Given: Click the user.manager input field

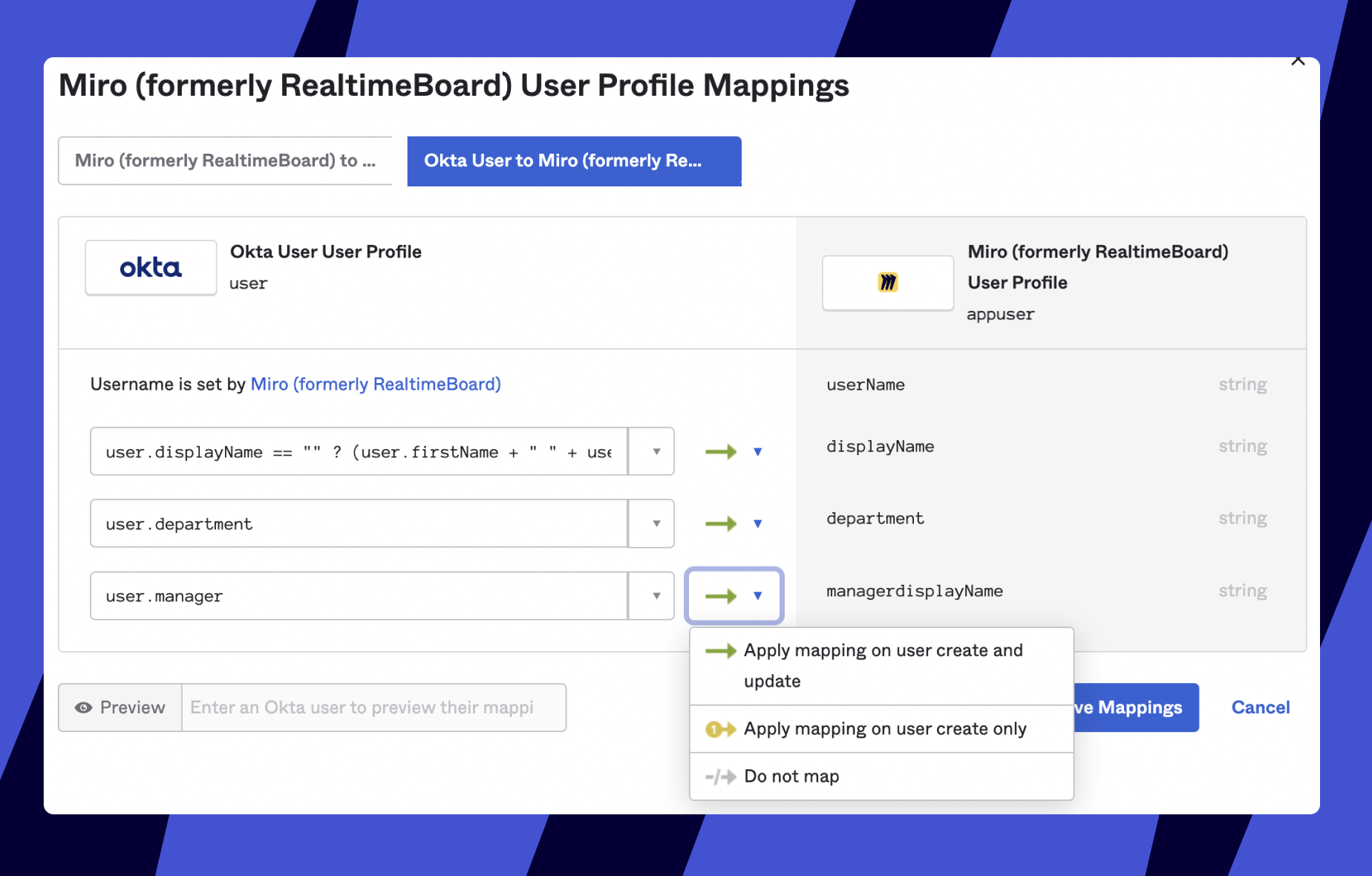Looking at the screenshot, I should coord(359,595).
